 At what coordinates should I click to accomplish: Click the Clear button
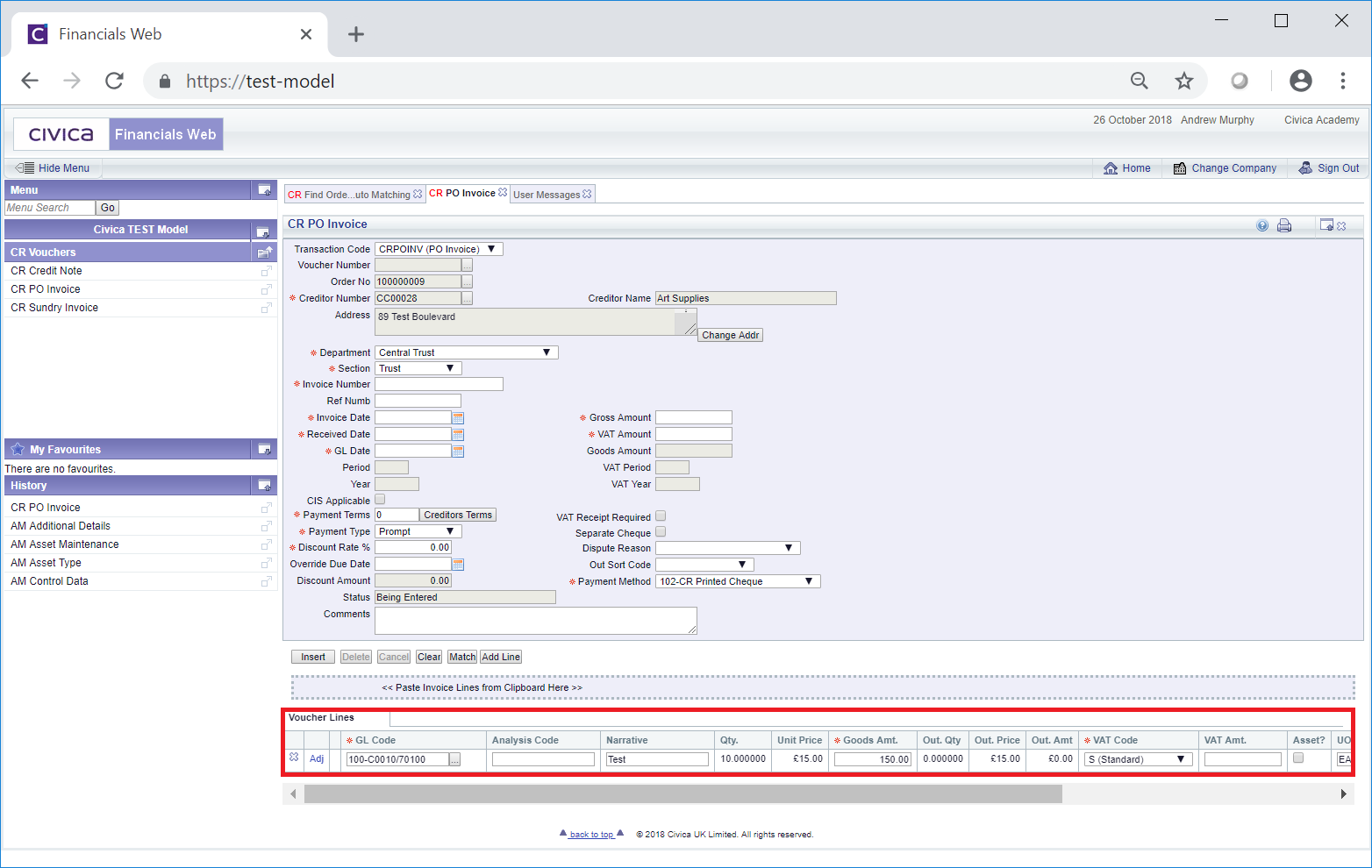pos(429,657)
